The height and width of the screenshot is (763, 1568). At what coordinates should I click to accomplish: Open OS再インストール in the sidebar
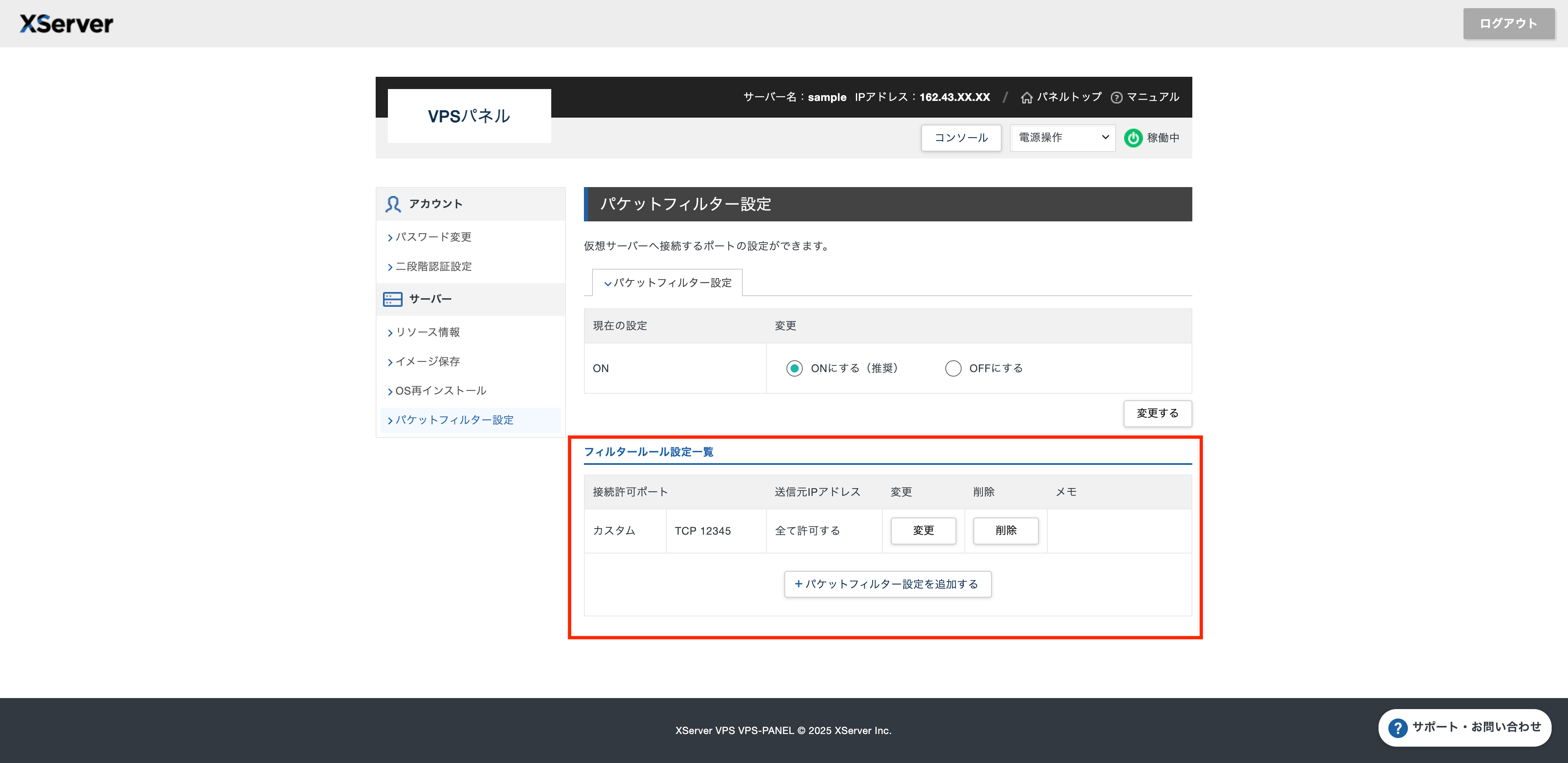tap(440, 390)
